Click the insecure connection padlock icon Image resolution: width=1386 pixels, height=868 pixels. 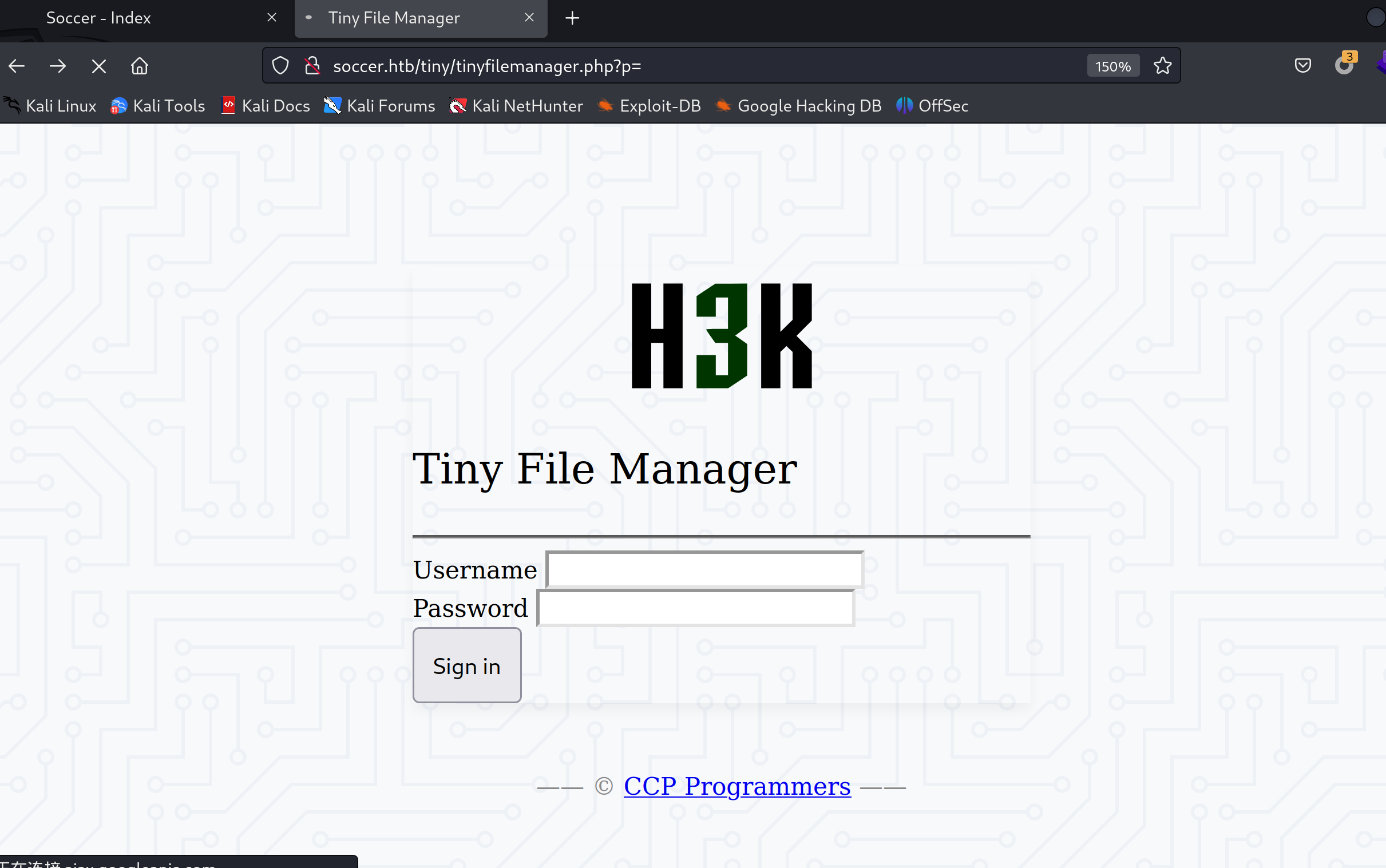312,66
